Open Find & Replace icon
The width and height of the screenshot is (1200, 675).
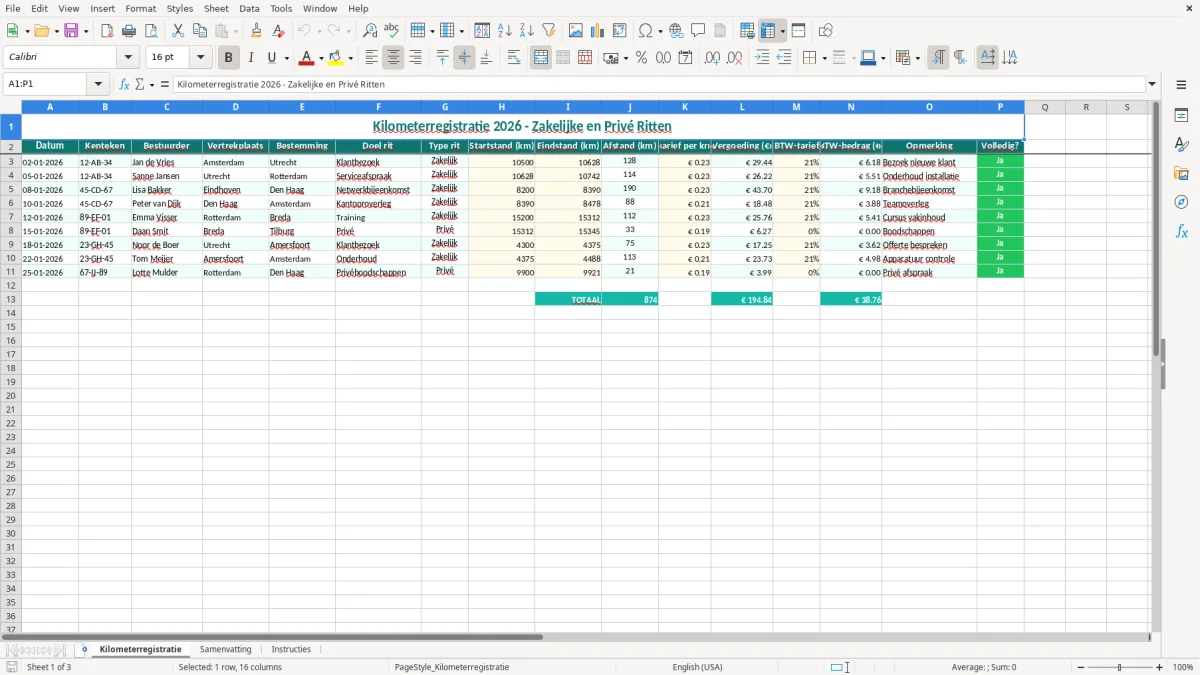[x=370, y=31]
